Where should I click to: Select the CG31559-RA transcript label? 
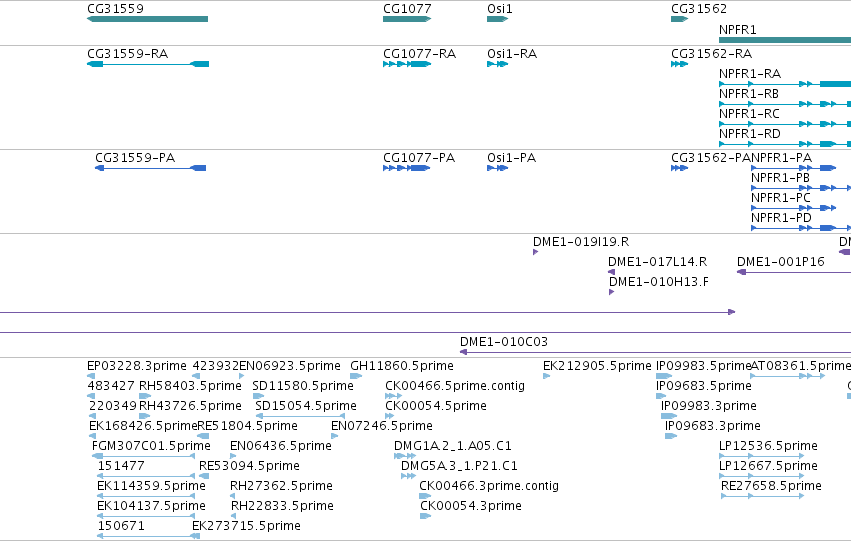(x=128, y=54)
